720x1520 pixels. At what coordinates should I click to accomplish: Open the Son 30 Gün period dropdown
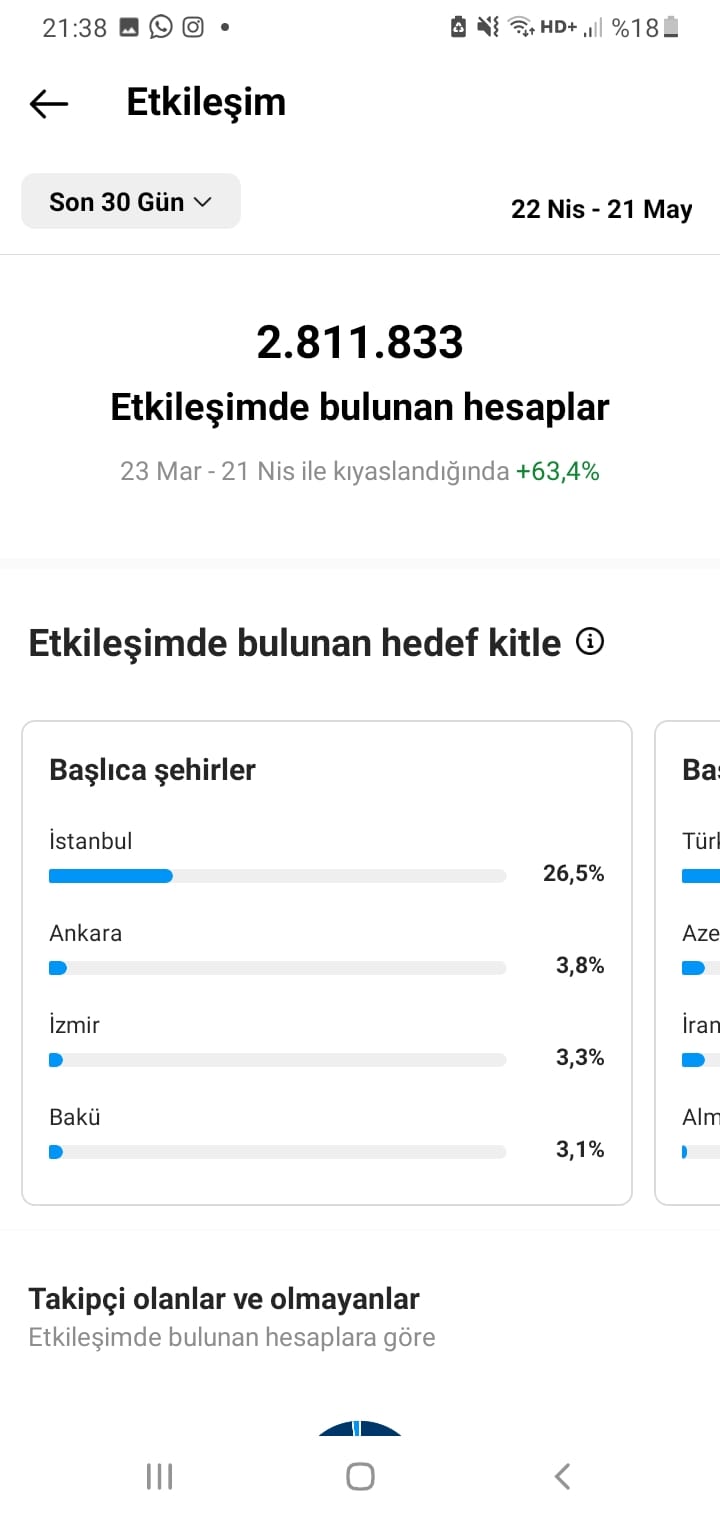tap(131, 201)
